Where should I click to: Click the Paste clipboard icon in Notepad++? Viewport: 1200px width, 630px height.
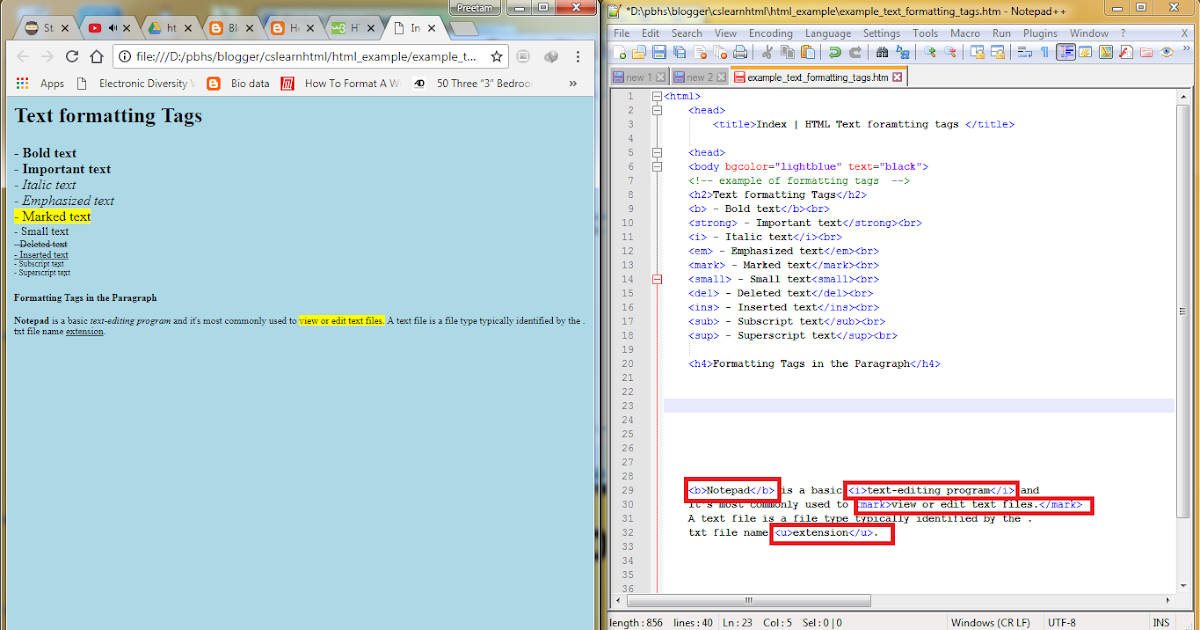point(808,52)
